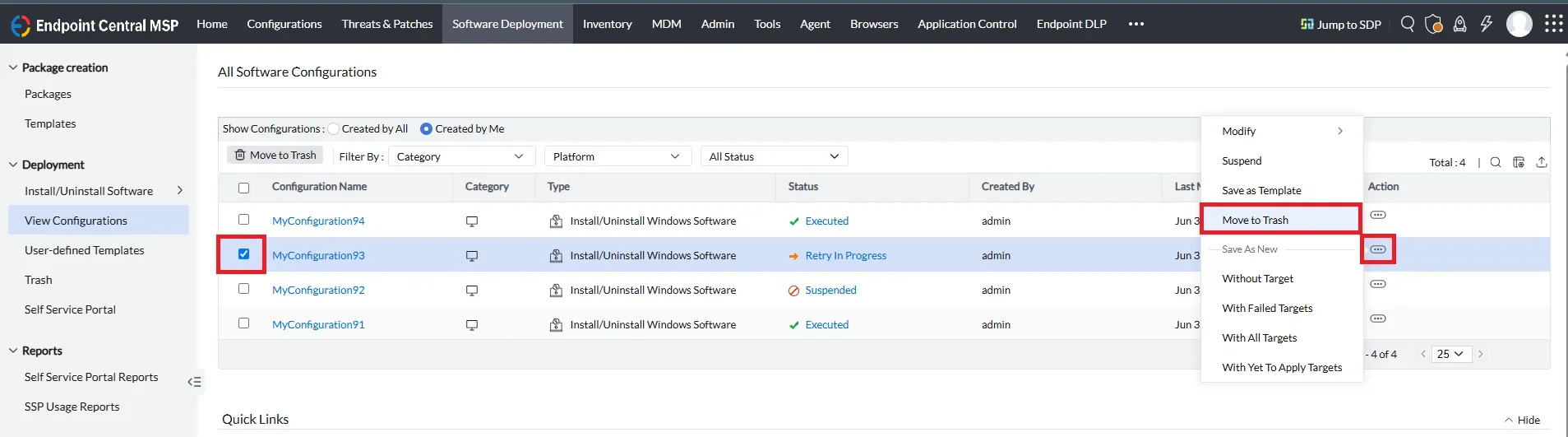Screen dimensions: 1568x437
Task: Open the shield alert icon in header
Action: [1434, 24]
